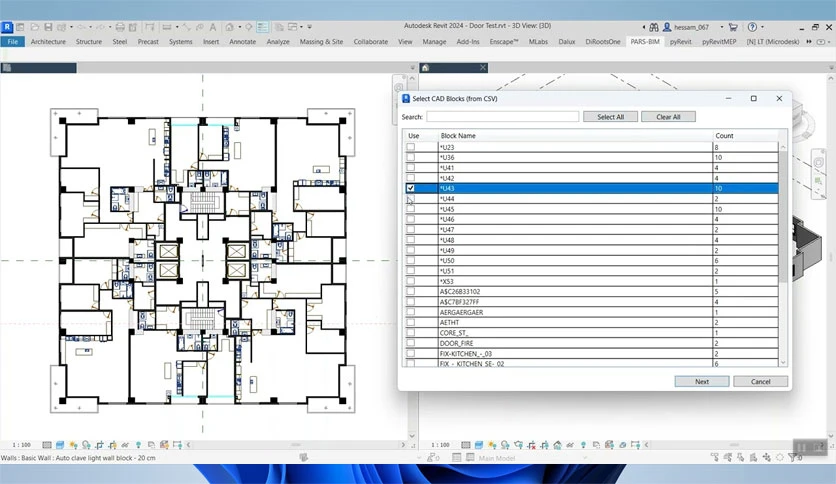Click the block list vertical scrollbar
The width and height of the screenshot is (836, 484).
(783, 216)
